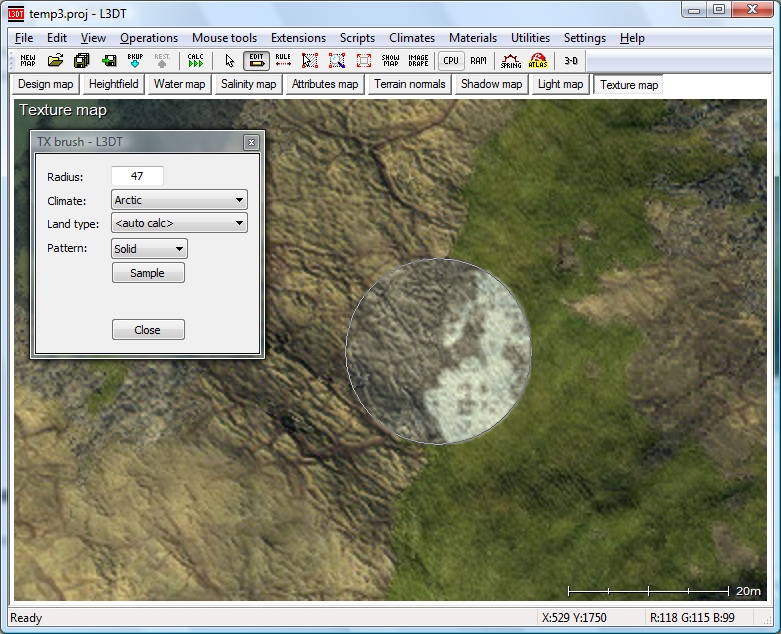
Task: Toggle the EDIT mode toolbar button
Action: [x=256, y=61]
